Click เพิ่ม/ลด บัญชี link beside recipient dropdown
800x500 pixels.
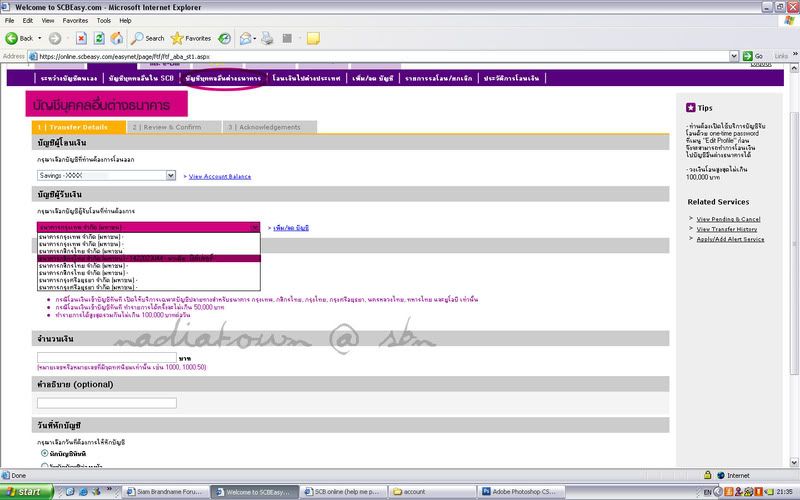click(x=291, y=228)
